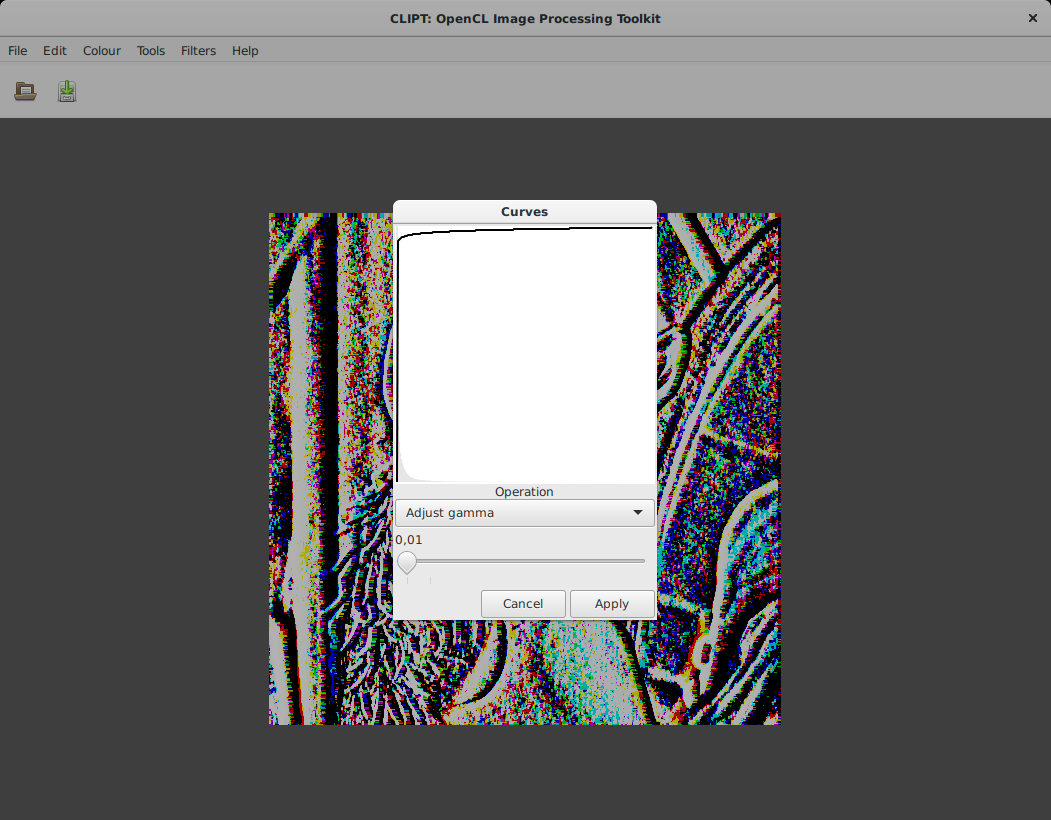Open the Edit menu
The height and width of the screenshot is (820, 1051).
(x=55, y=51)
